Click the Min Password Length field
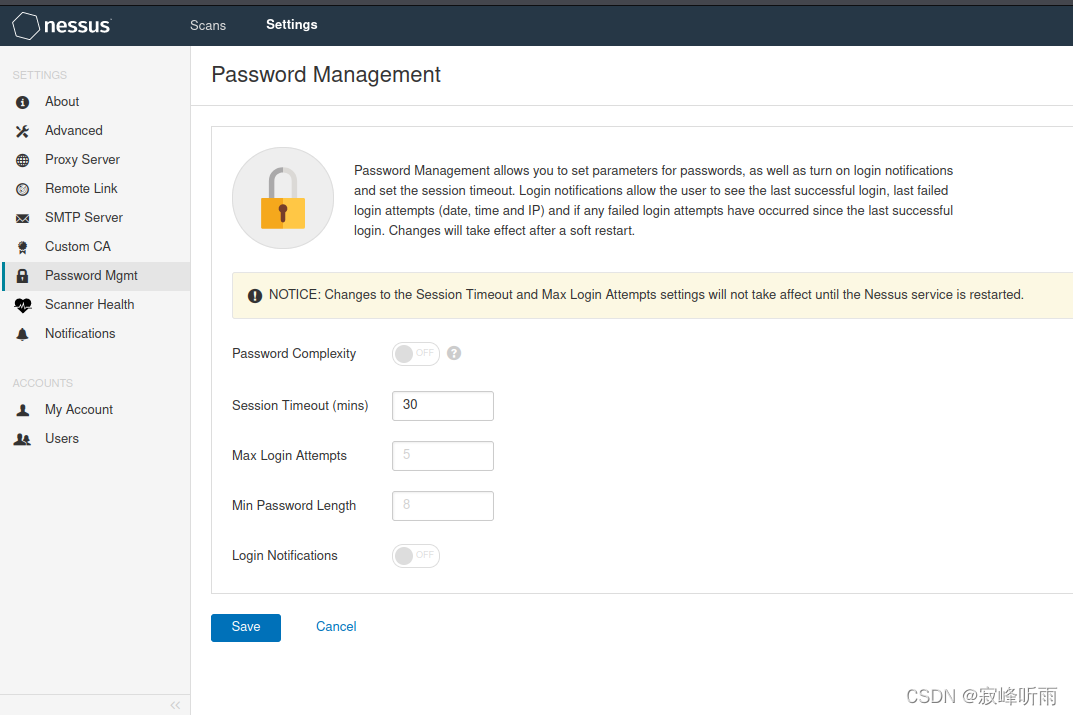Screen dimensions: 1073x715 (x=443, y=506)
